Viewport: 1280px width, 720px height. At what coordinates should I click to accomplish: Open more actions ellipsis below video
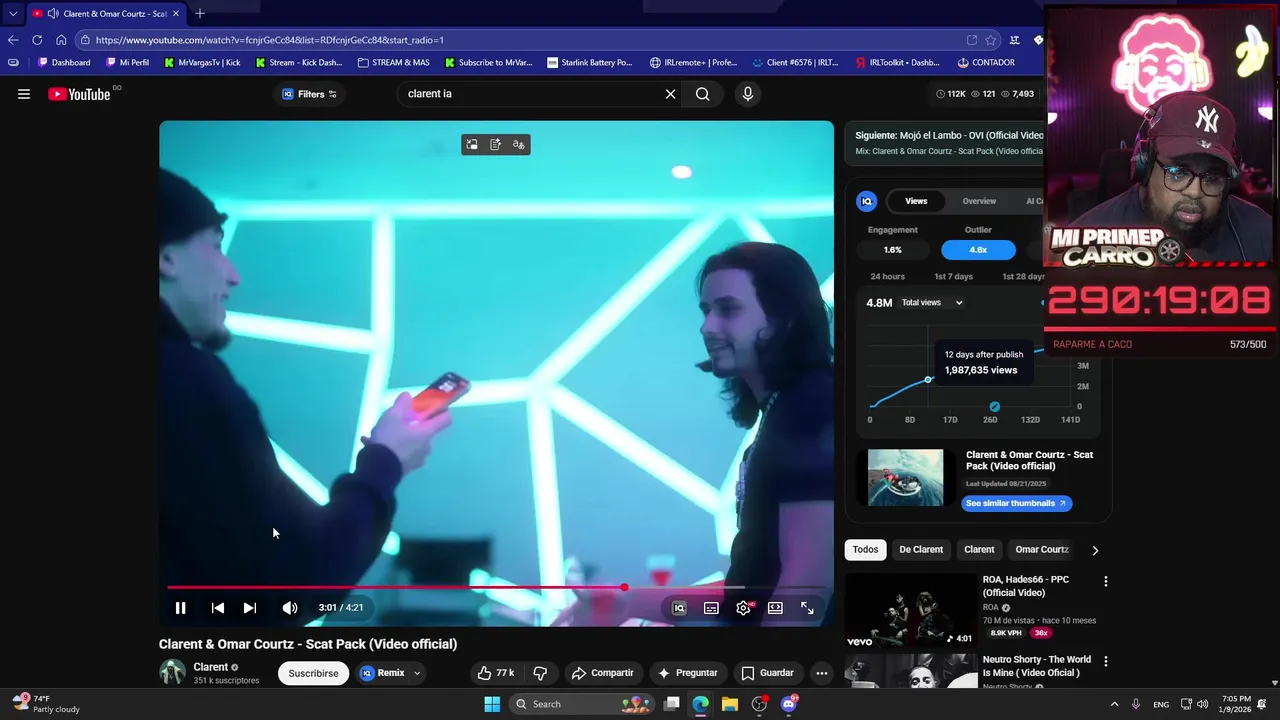tap(821, 673)
